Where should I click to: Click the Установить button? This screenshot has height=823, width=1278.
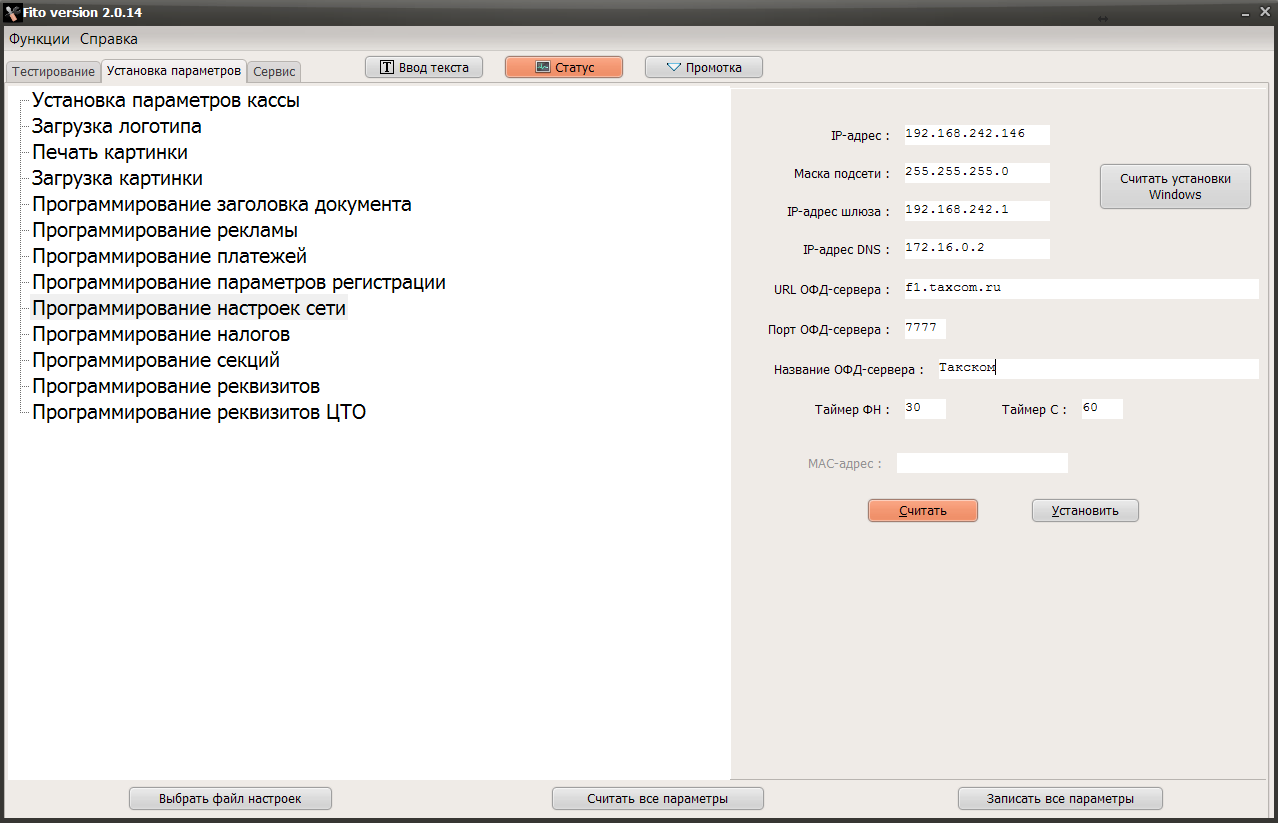(1085, 510)
